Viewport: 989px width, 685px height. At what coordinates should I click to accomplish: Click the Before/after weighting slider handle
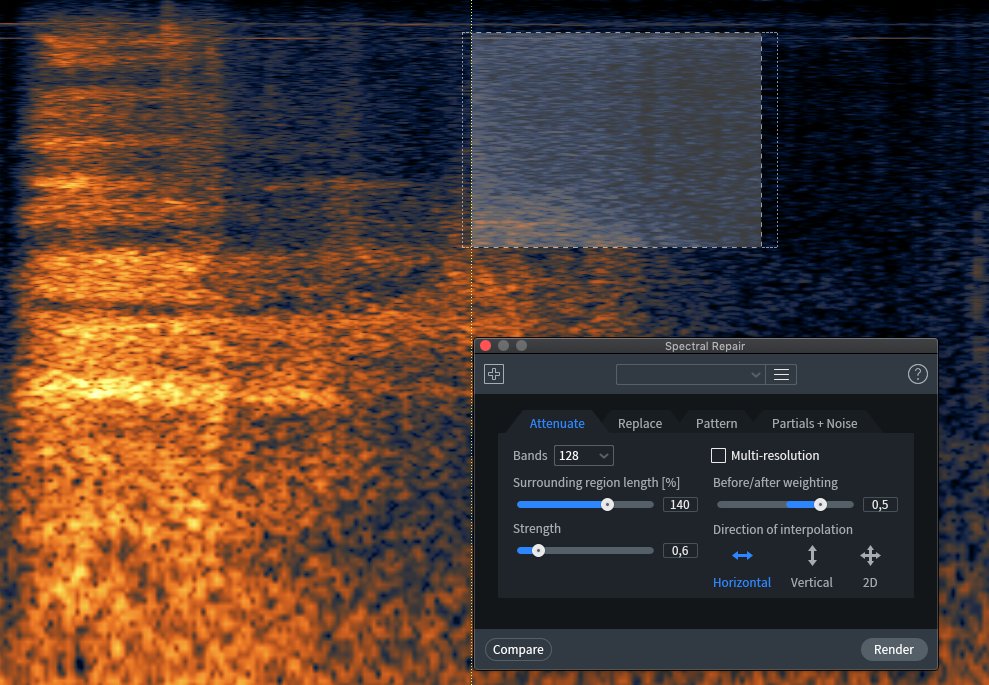pos(820,505)
